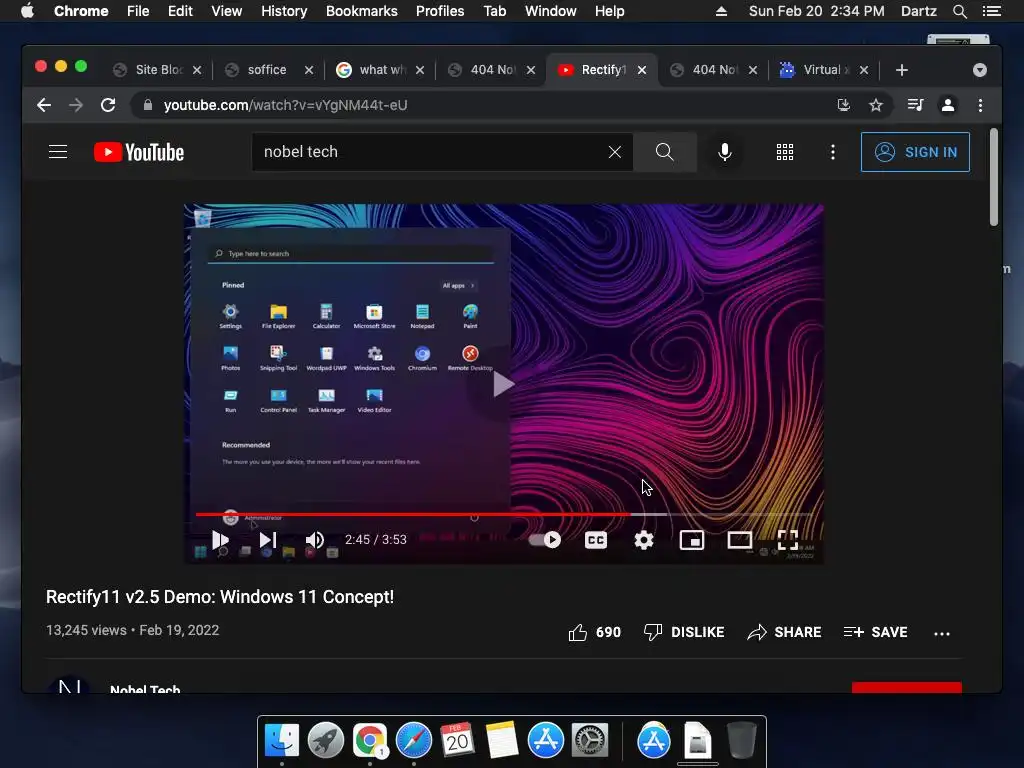Dislike the Rectify11 video
The width and height of the screenshot is (1024, 768).
[684, 632]
